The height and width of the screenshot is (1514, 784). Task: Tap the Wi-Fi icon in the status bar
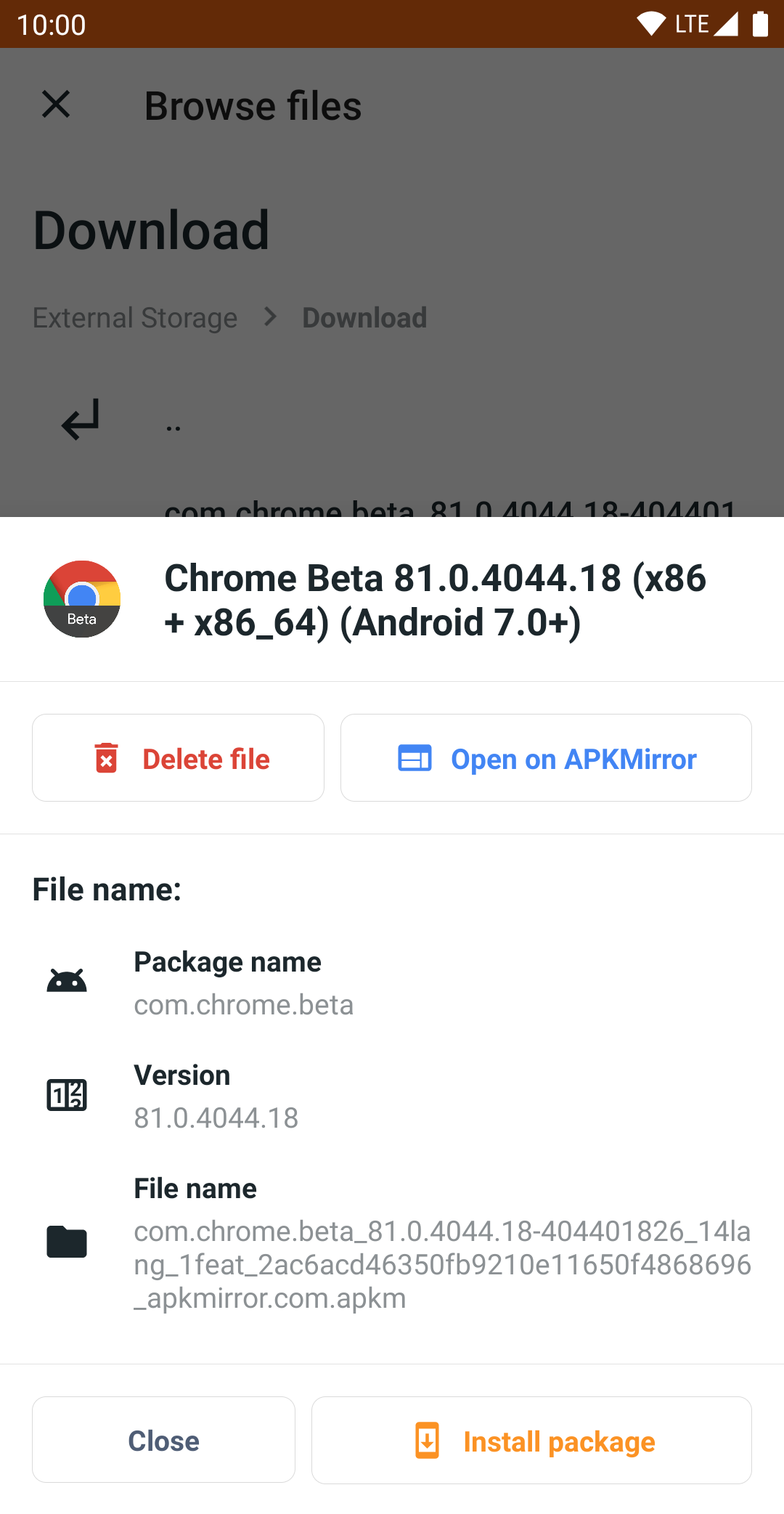[x=650, y=23]
